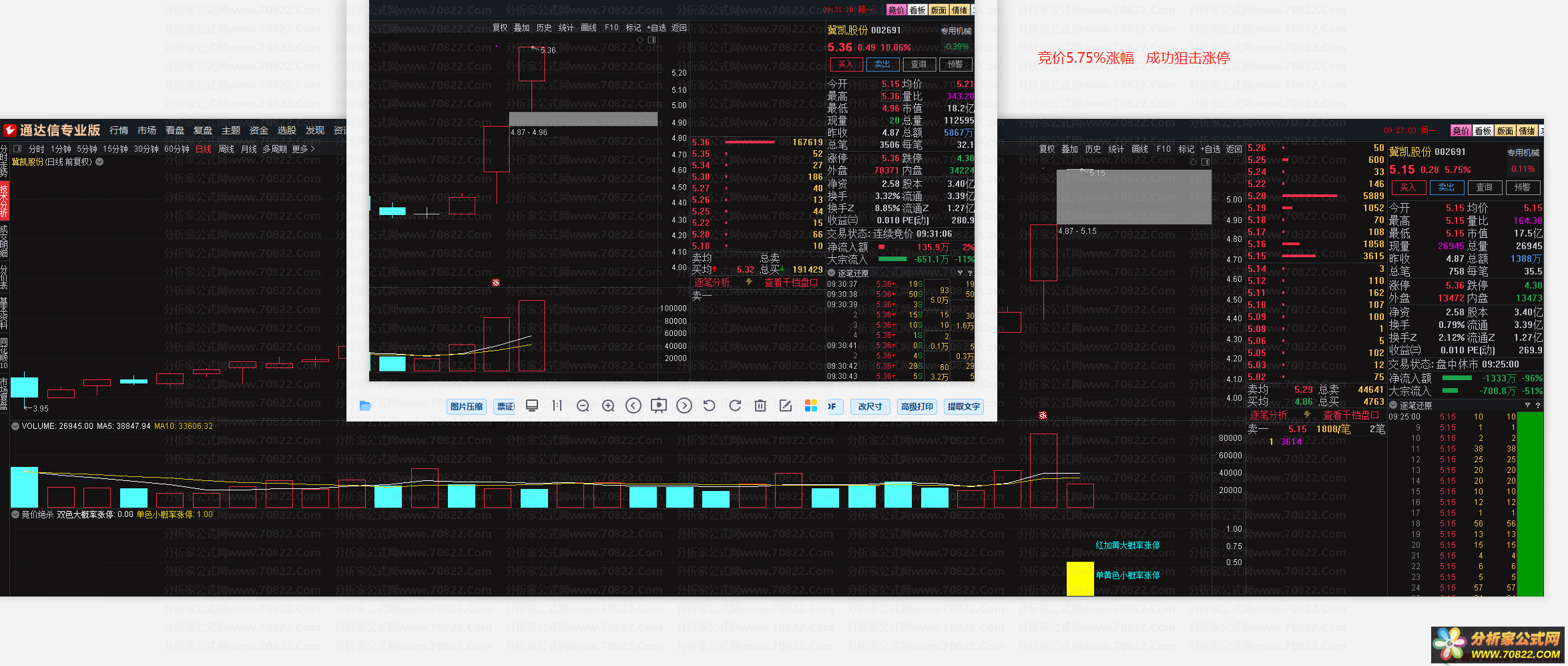Delete image with trash icon
Screen dimensions: 1568x666
click(760, 406)
